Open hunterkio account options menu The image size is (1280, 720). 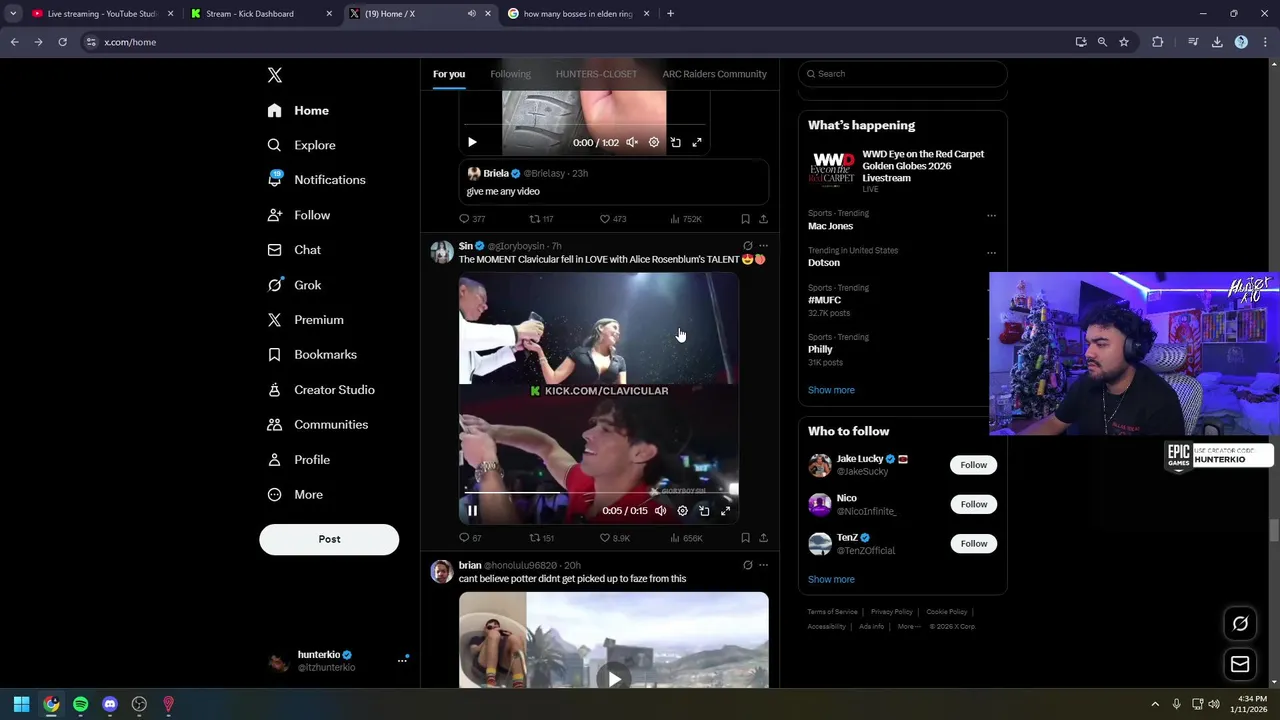coord(402,660)
